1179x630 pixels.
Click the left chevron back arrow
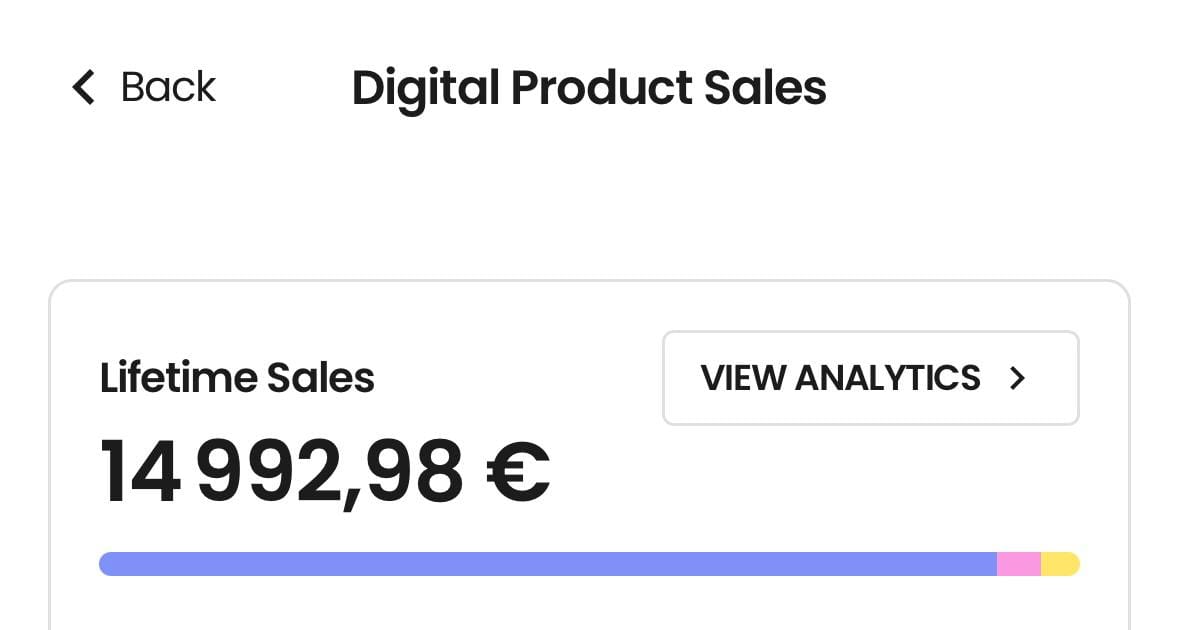[x=83, y=87]
